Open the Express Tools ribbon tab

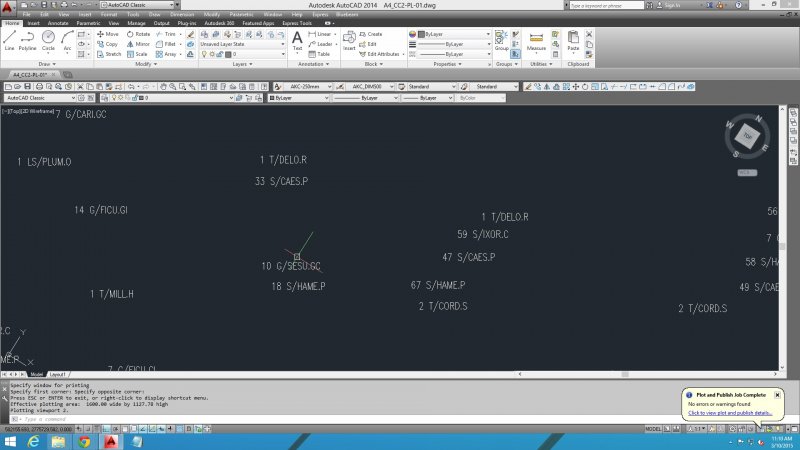[x=297, y=23]
